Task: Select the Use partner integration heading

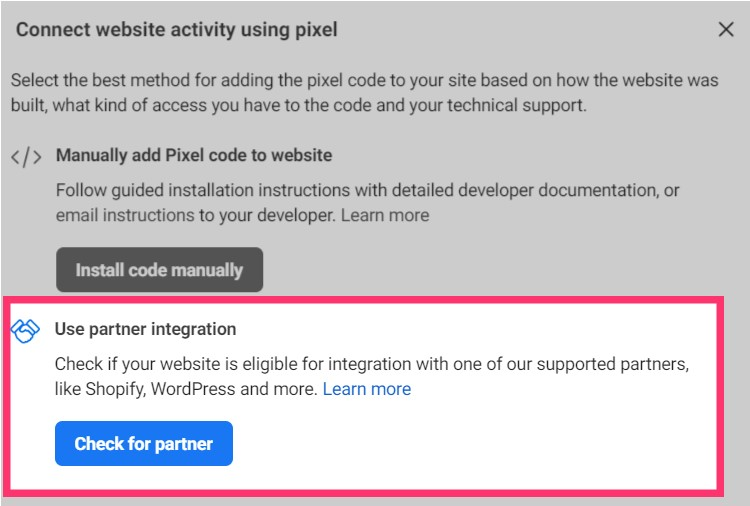Action: pos(146,329)
